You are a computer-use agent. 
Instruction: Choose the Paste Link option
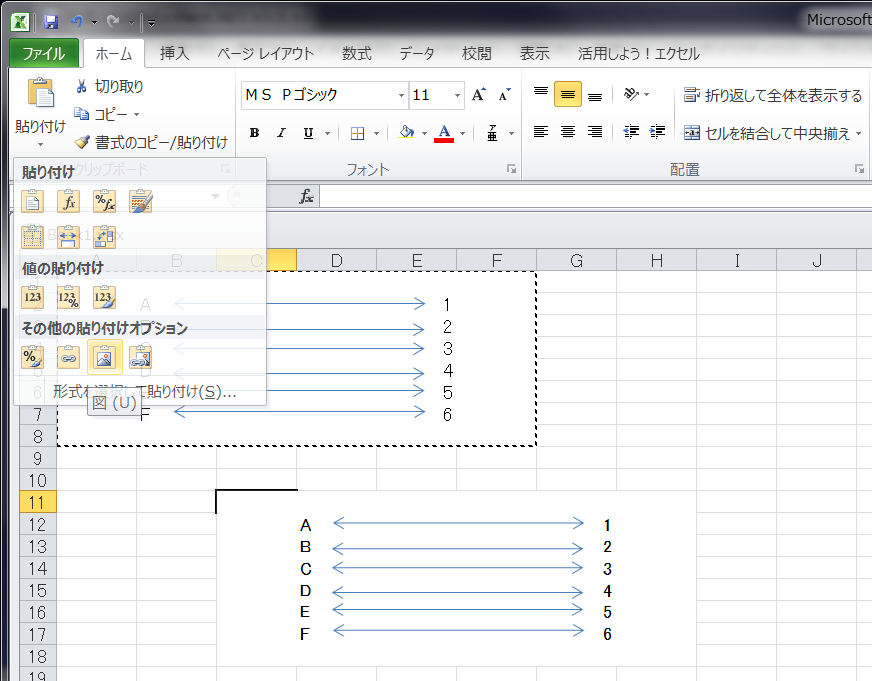point(68,357)
